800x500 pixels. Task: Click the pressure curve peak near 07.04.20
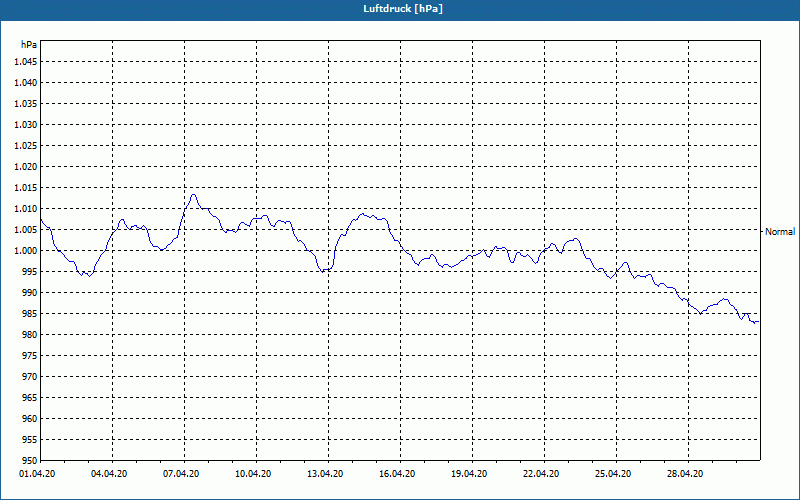coord(193,194)
